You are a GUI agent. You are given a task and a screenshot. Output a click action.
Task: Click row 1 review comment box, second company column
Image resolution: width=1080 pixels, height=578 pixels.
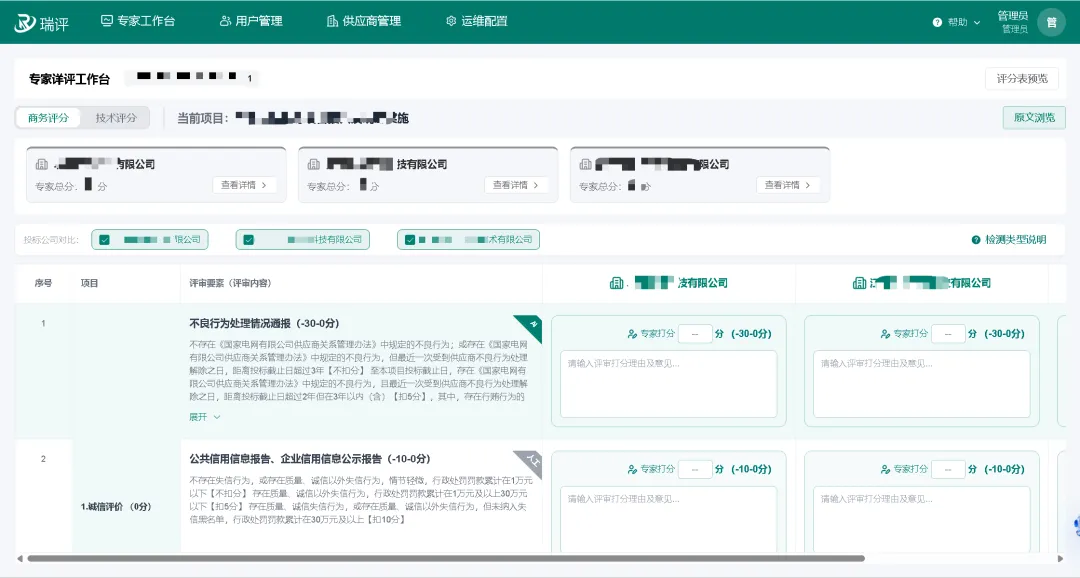922,384
